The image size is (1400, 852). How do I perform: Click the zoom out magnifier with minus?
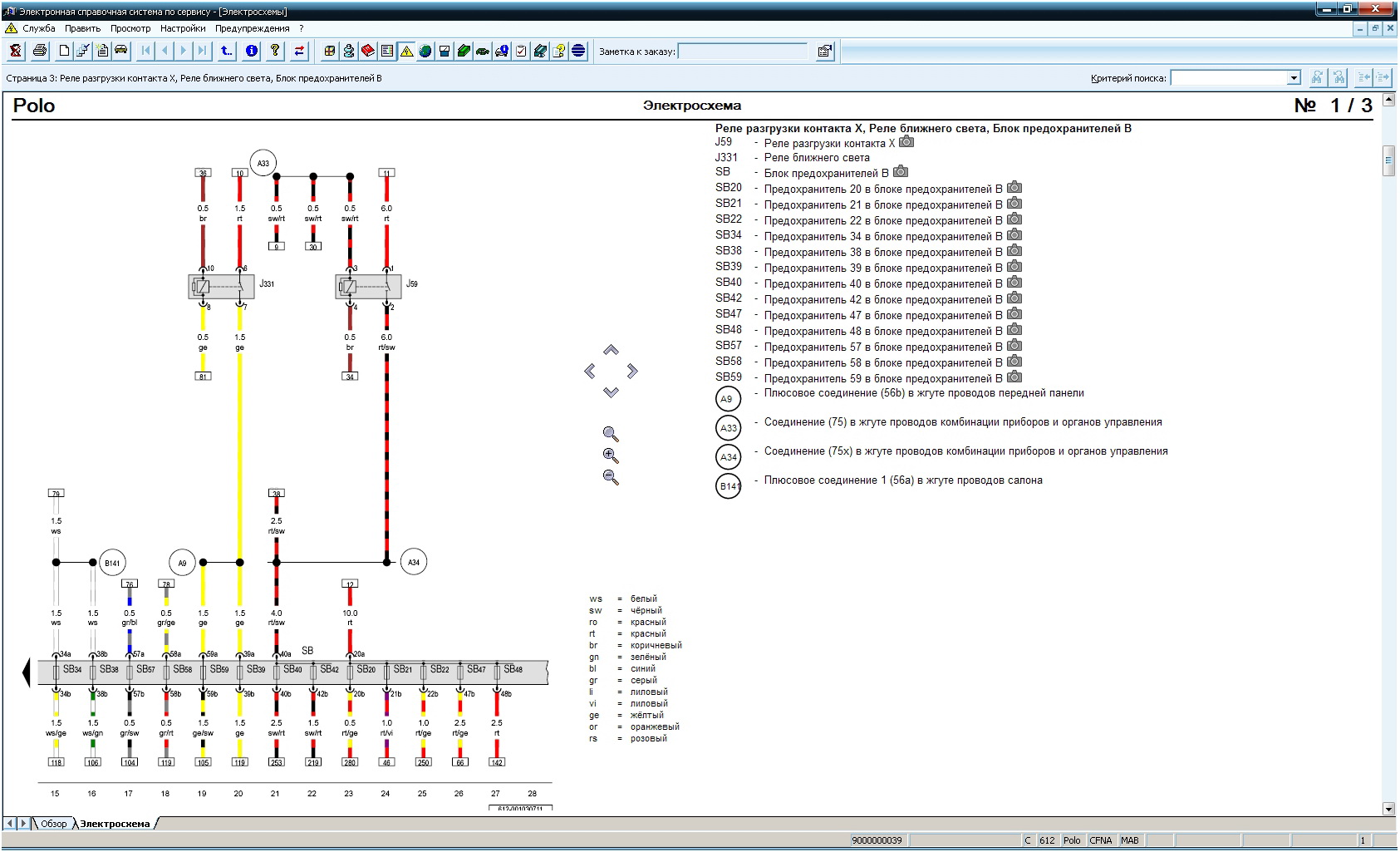tap(611, 477)
